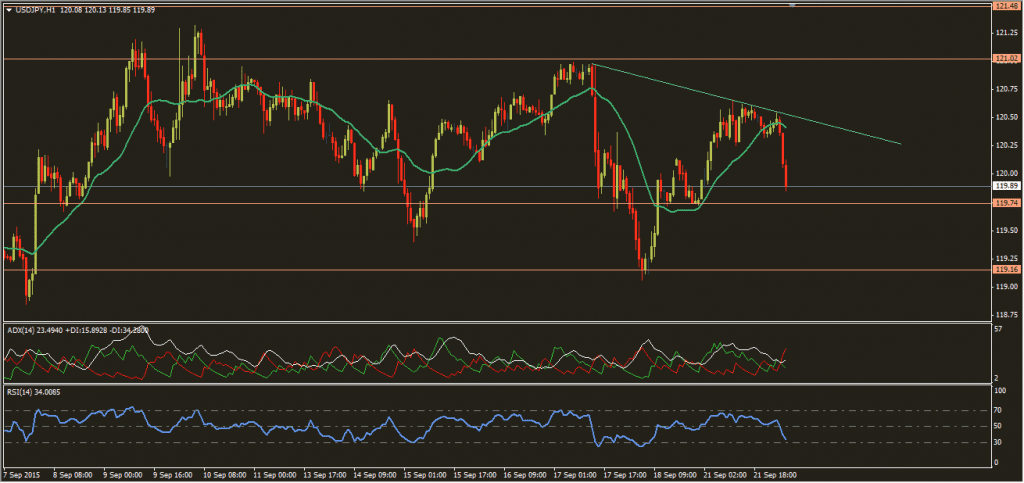The image size is (1024, 483).
Task: Click the RSI scale value 70
Action: [997, 411]
